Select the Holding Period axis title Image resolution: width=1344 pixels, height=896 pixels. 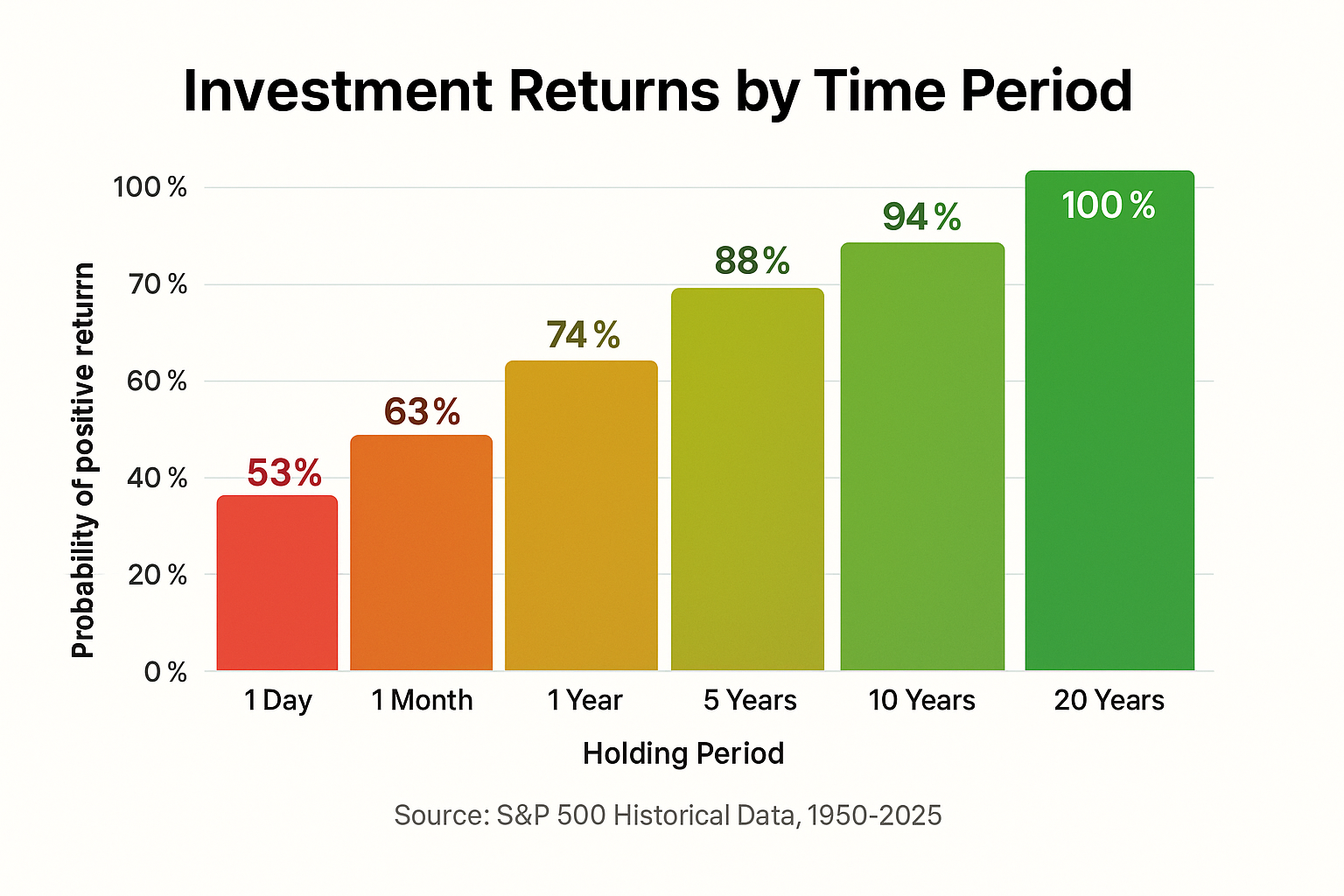coord(683,753)
